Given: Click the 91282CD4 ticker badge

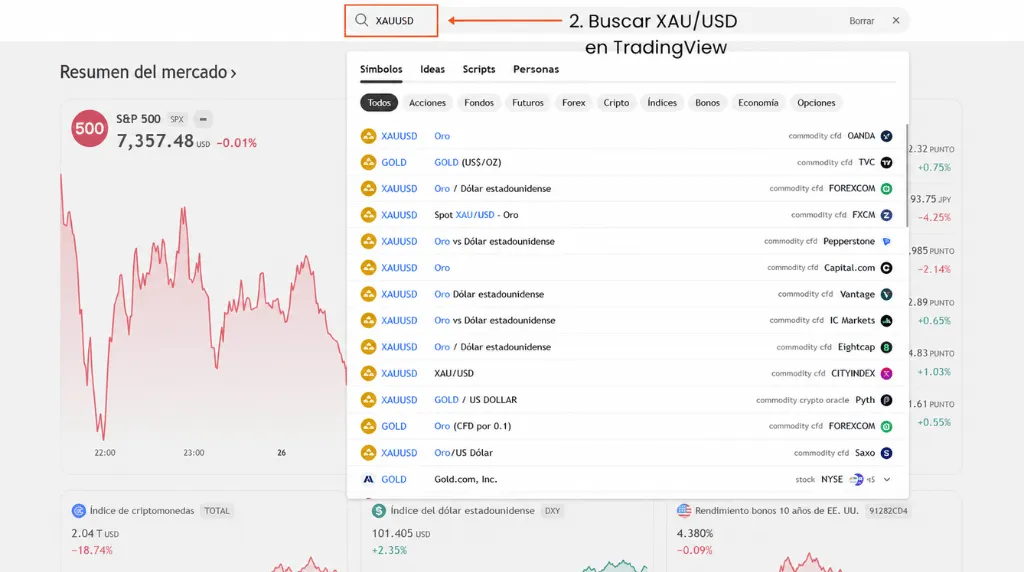Looking at the screenshot, I should 888,511.
